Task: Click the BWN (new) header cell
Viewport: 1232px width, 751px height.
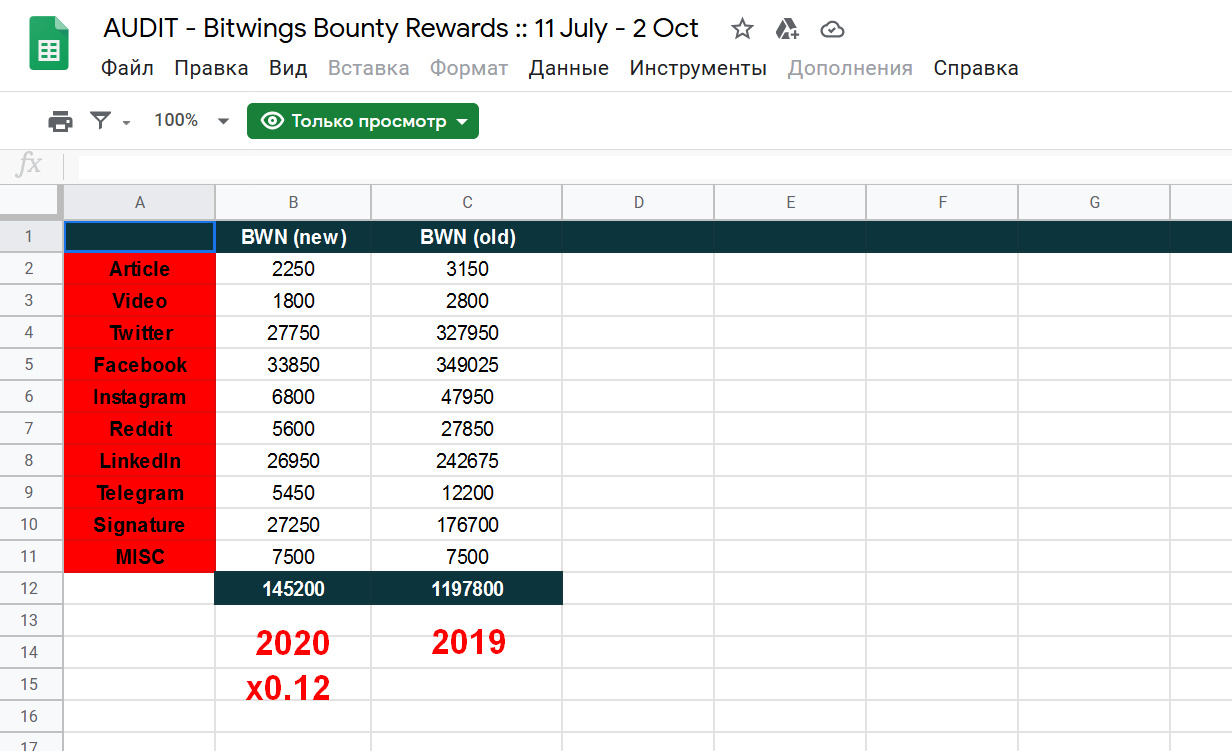Action: pyautogui.click(x=293, y=237)
